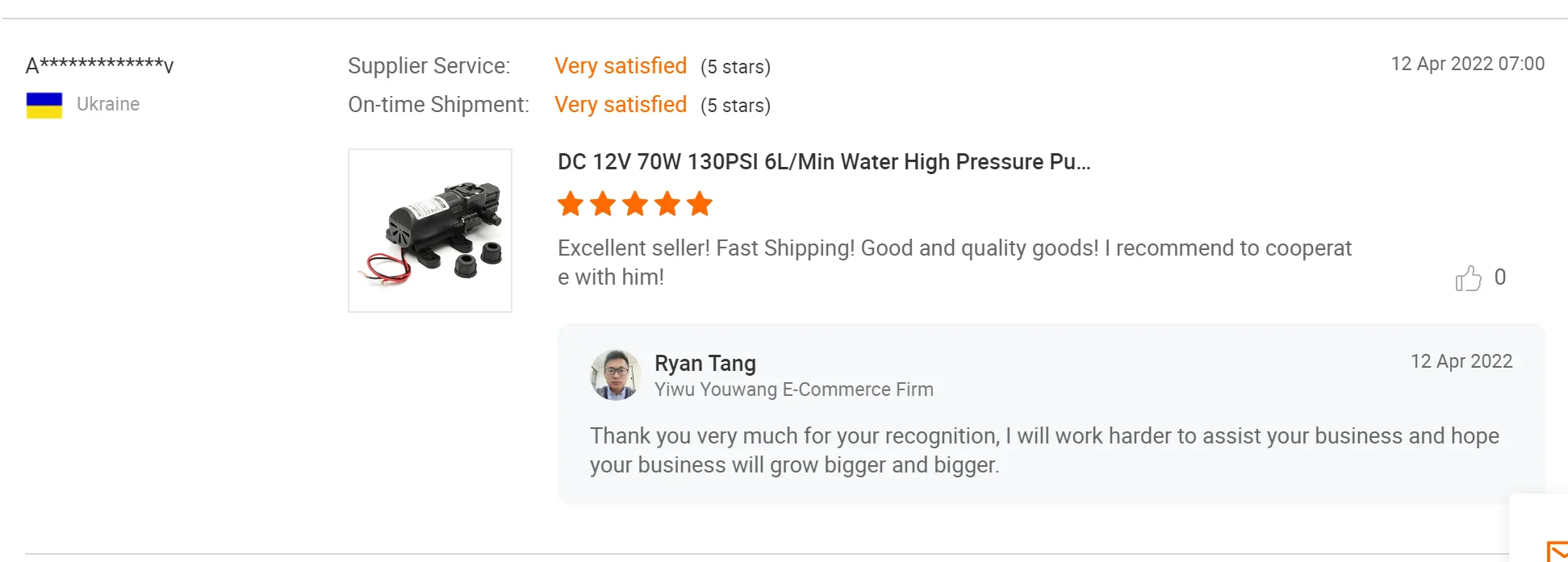Image resolution: width=1568 pixels, height=562 pixels.
Task: Click the review timestamp 12 Apr 2022 07:00
Action: pos(1467,64)
